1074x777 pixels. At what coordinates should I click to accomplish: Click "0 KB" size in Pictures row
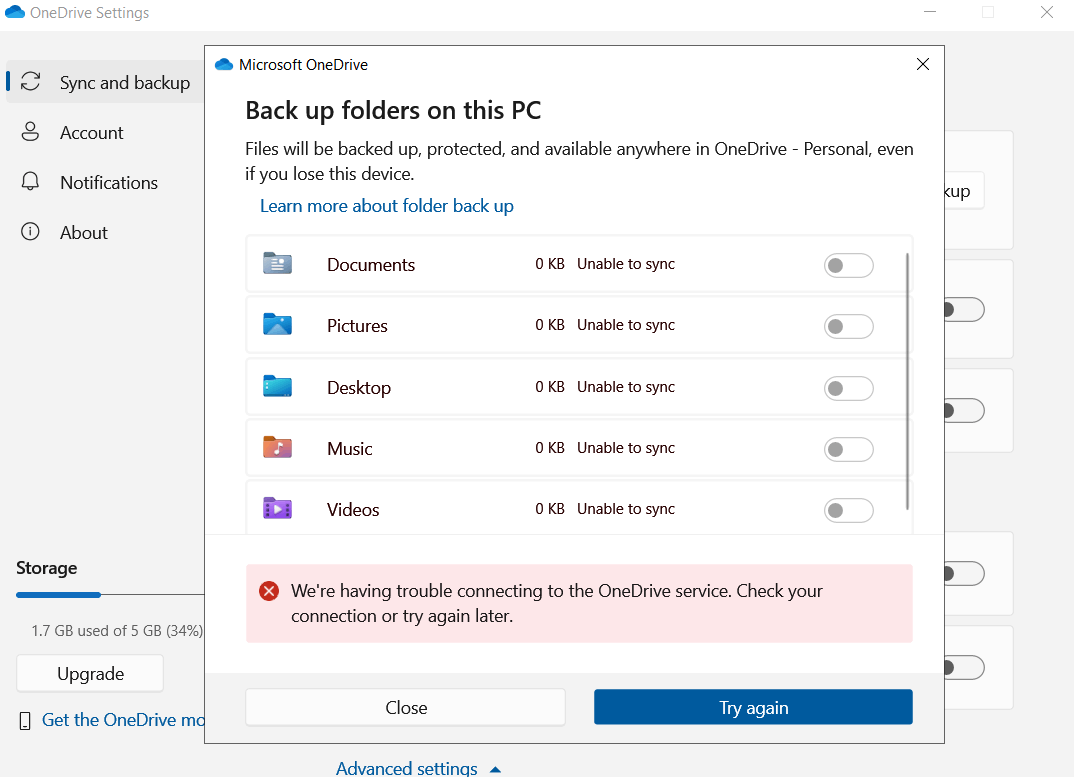point(549,325)
